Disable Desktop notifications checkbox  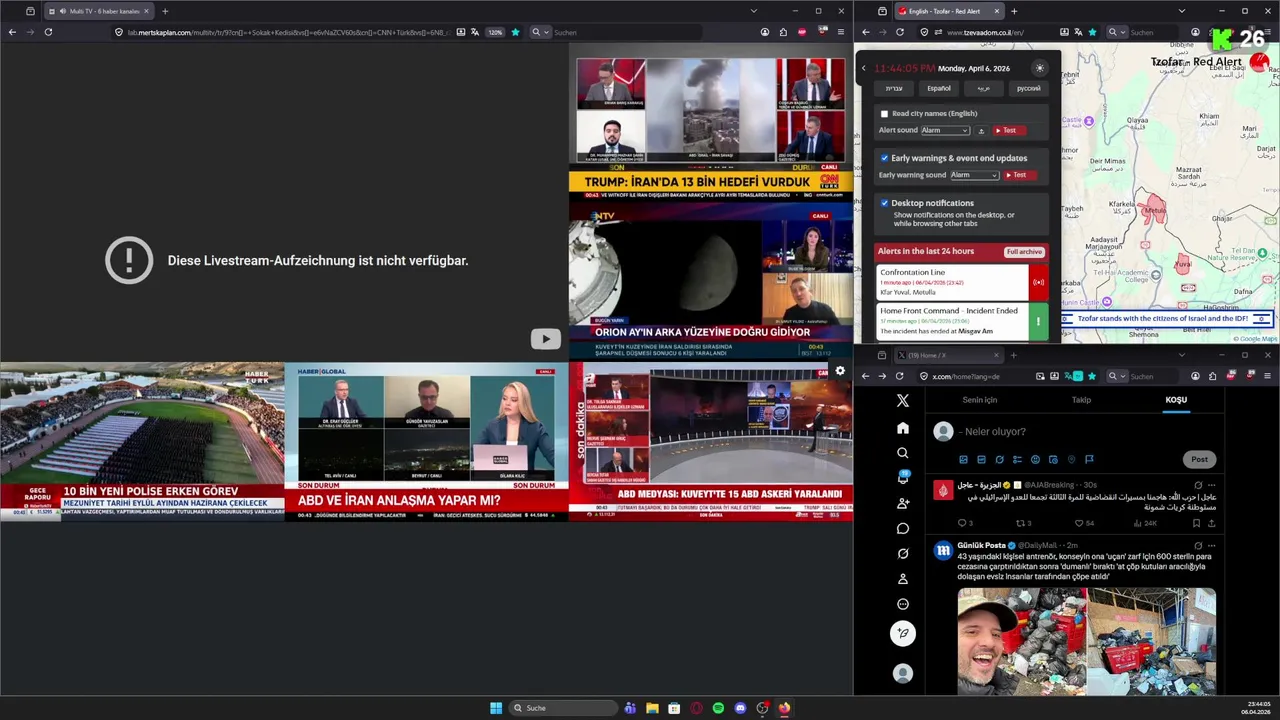[x=884, y=203]
